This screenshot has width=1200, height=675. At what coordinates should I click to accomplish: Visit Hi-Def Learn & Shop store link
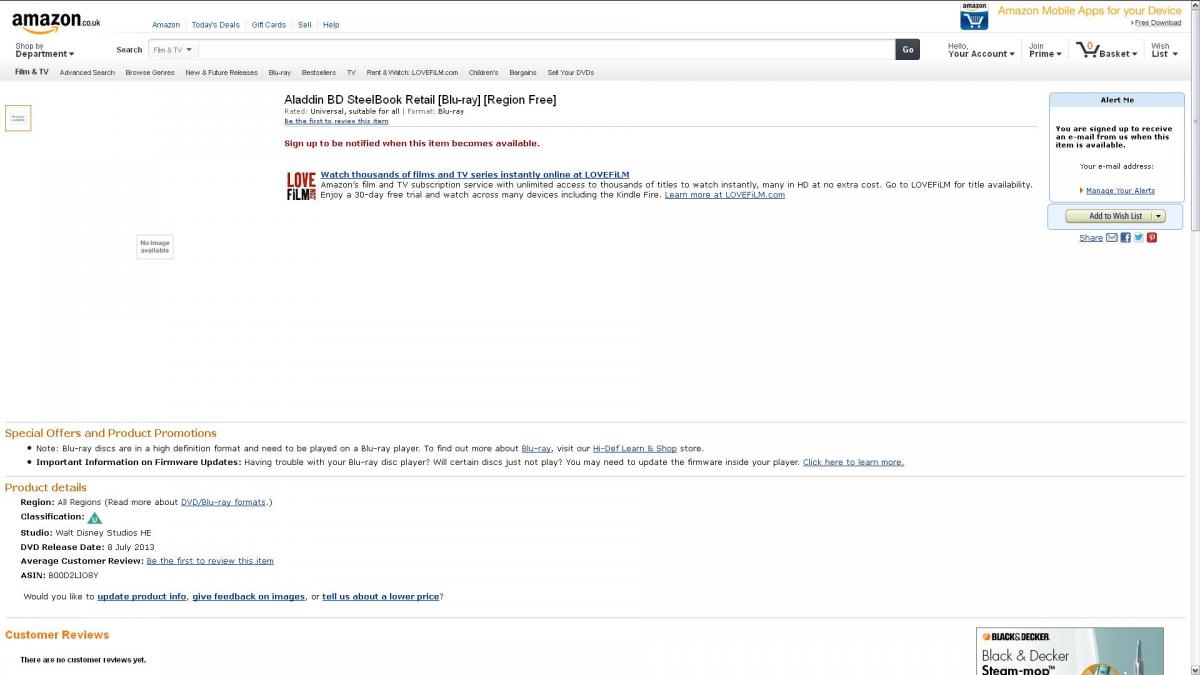coord(634,449)
